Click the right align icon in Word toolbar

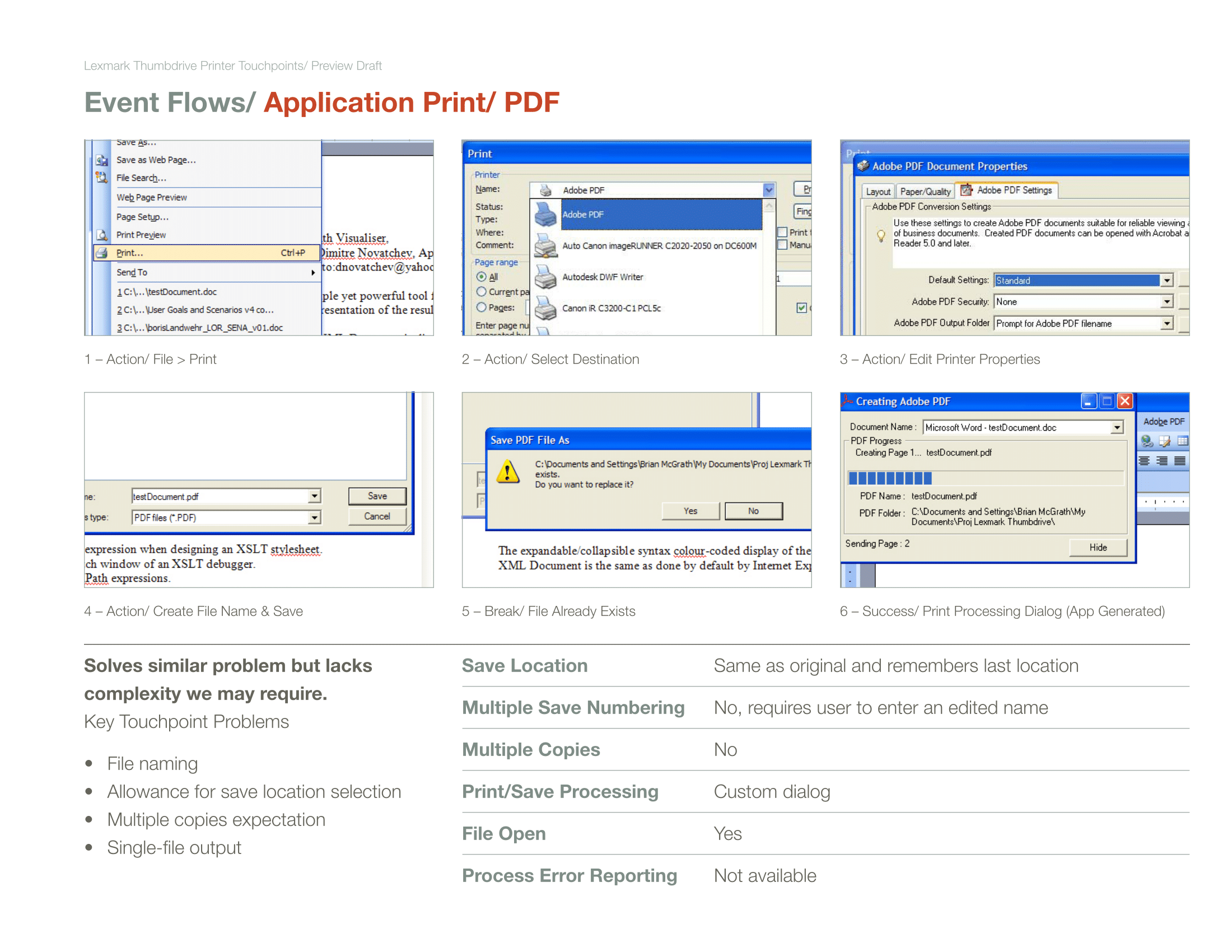pyautogui.click(x=1162, y=461)
